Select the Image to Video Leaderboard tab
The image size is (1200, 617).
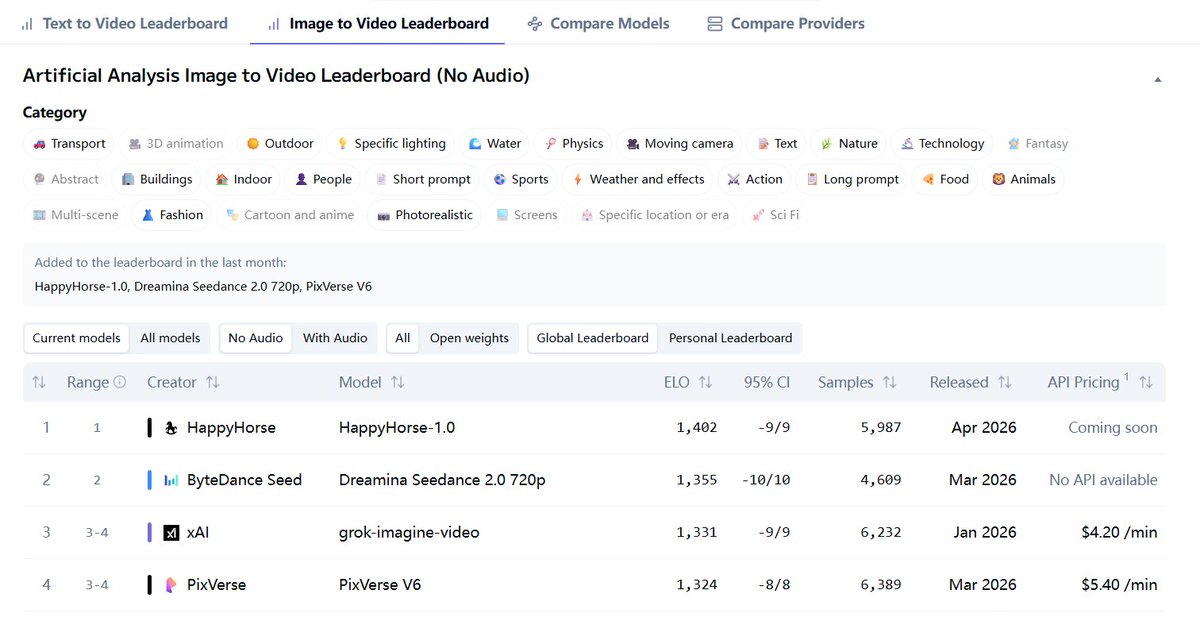tap(378, 23)
